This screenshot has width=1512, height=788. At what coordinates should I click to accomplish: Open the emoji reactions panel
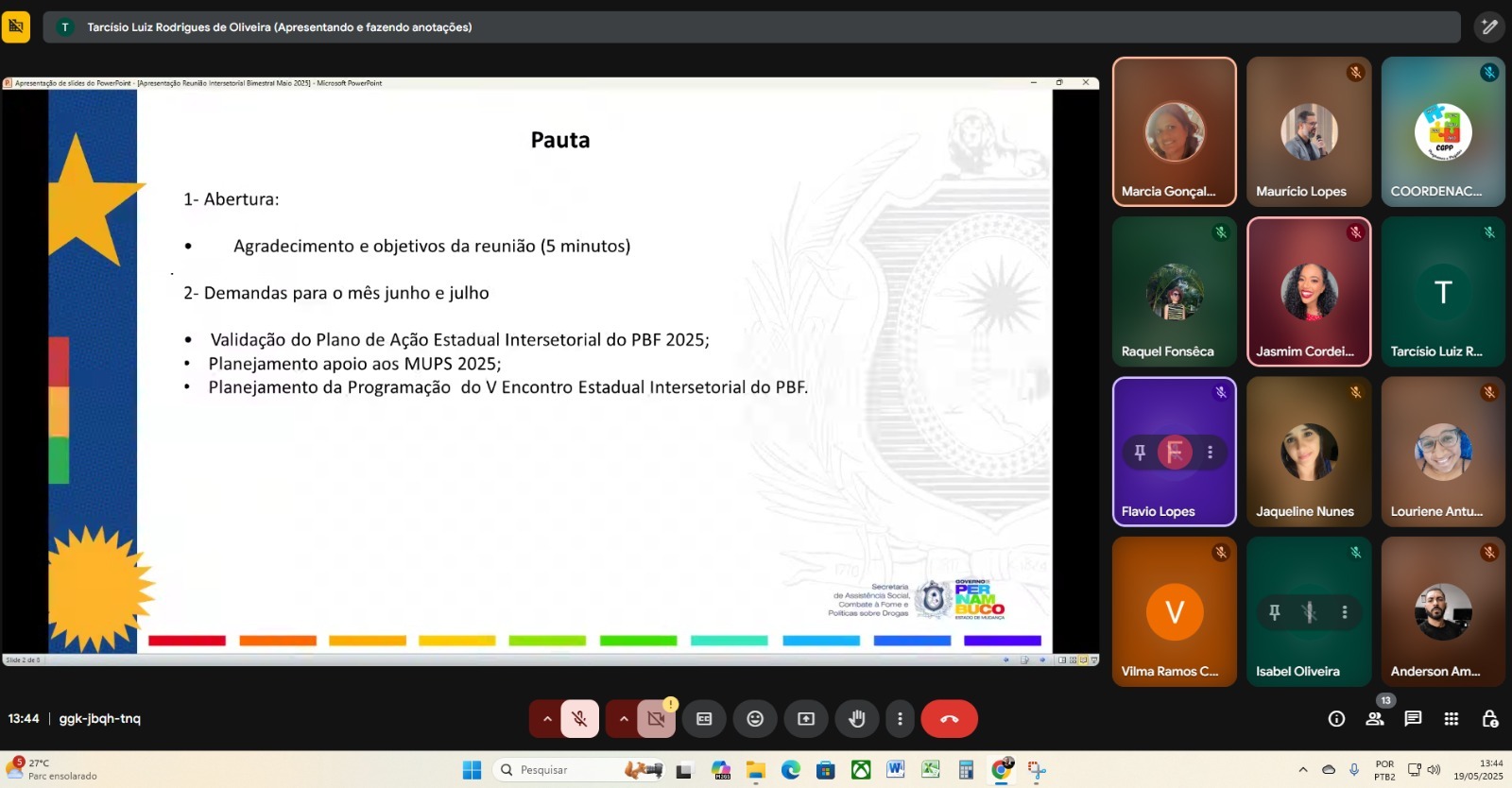(x=755, y=719)
